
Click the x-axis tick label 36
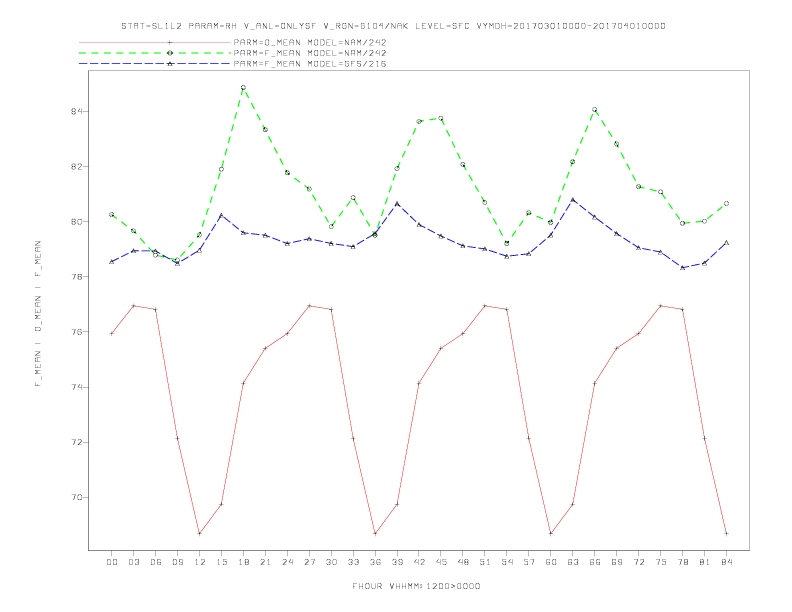point(375,562)
